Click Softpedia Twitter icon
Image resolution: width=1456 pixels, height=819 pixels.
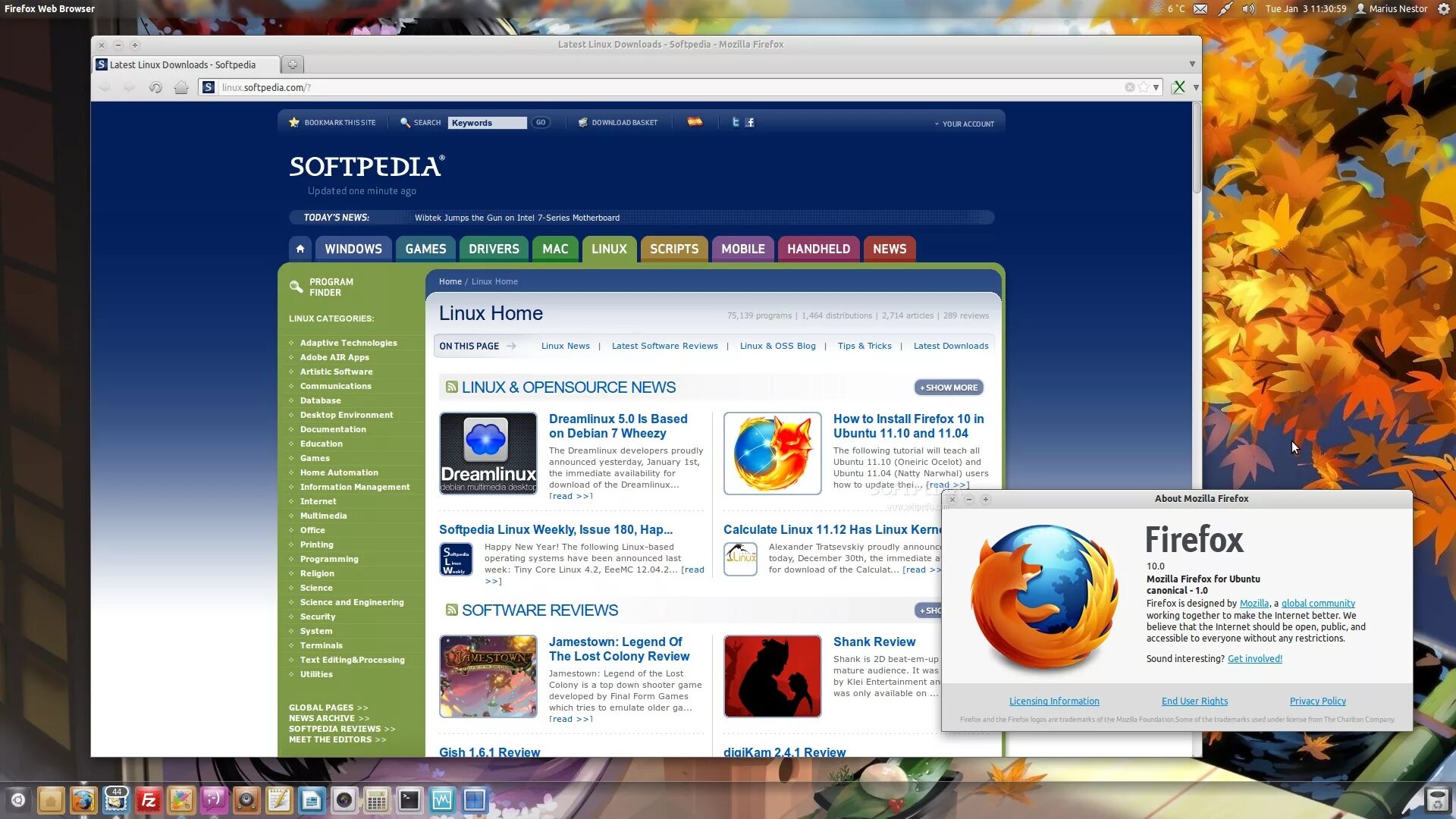(x=735, y=122)
